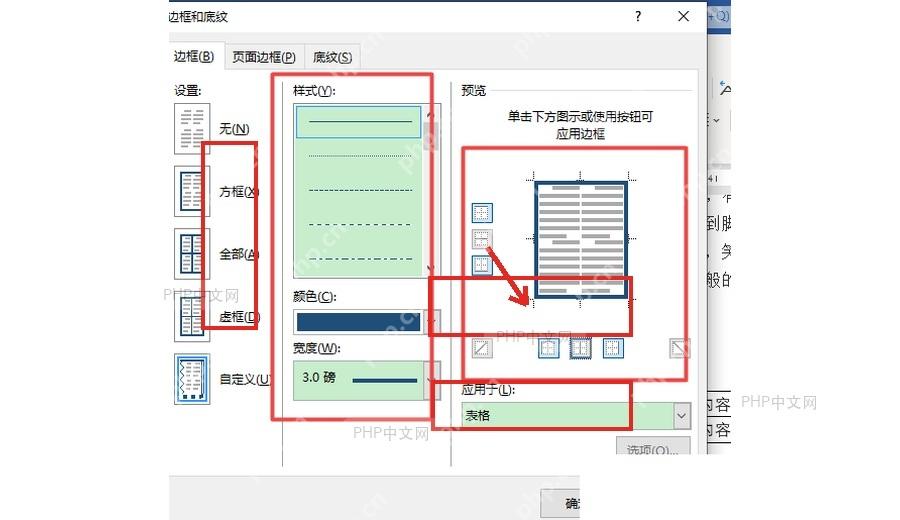
Task: Select the 虚框(D) grid border setting
Action: pos(192,316)
